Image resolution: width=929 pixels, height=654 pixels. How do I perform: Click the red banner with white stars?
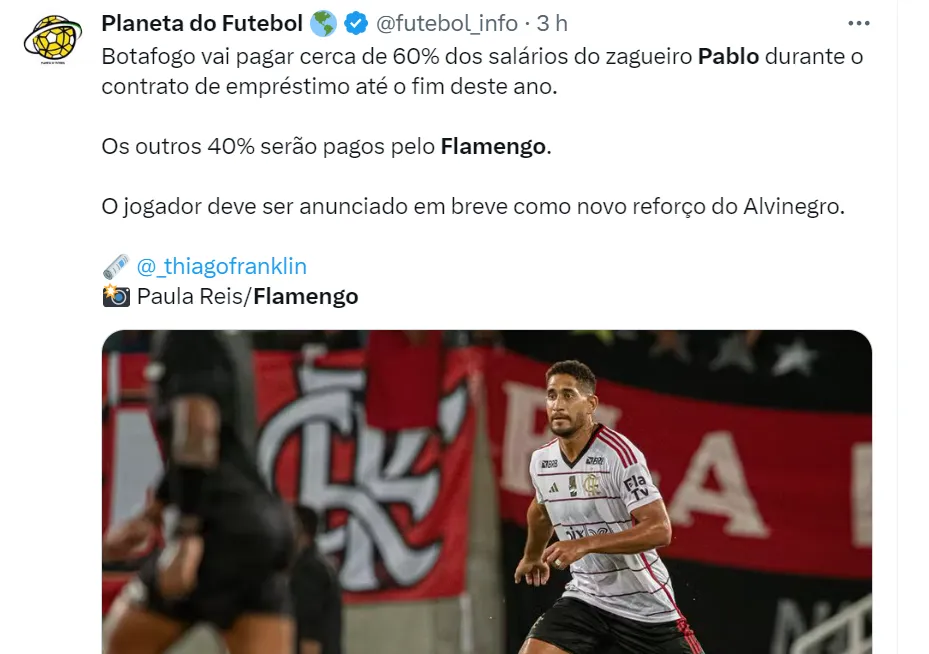tap(681, 462)
